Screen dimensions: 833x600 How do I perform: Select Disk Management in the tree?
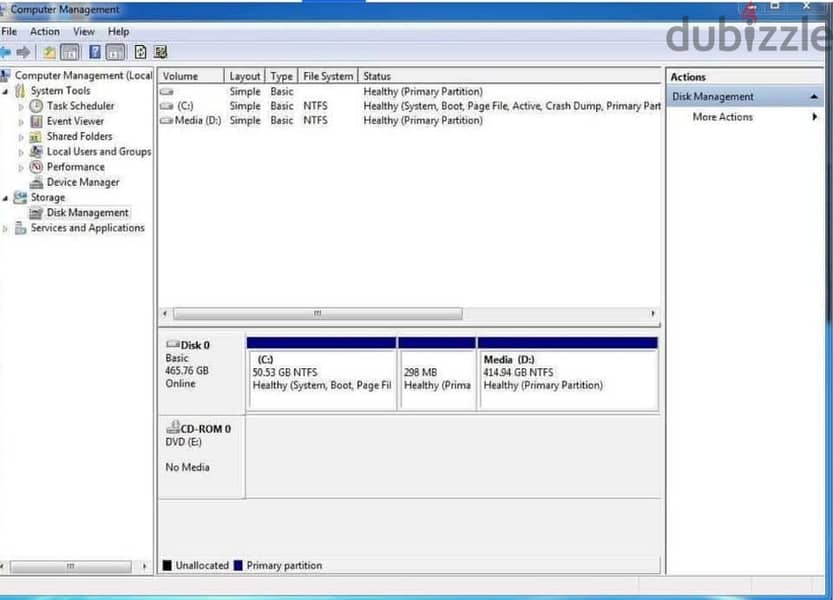[x=88, y=213]
